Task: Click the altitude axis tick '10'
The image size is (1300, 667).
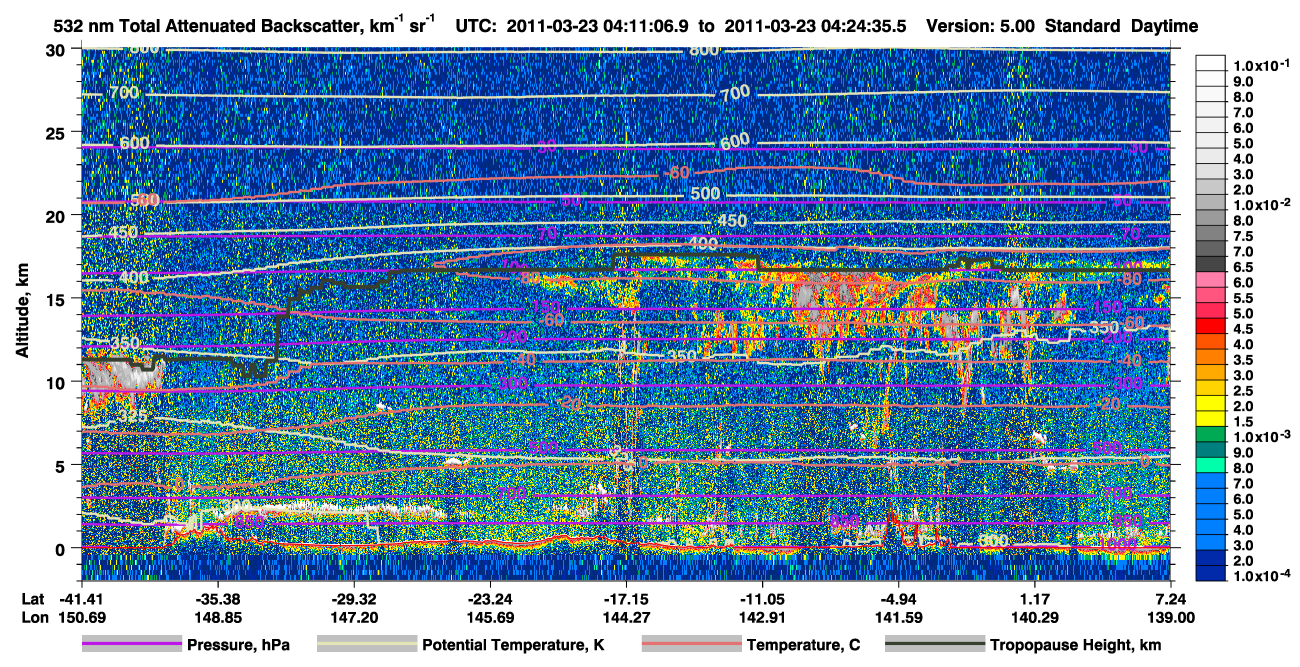Action: pyautogui.click(x=57, y=382)
